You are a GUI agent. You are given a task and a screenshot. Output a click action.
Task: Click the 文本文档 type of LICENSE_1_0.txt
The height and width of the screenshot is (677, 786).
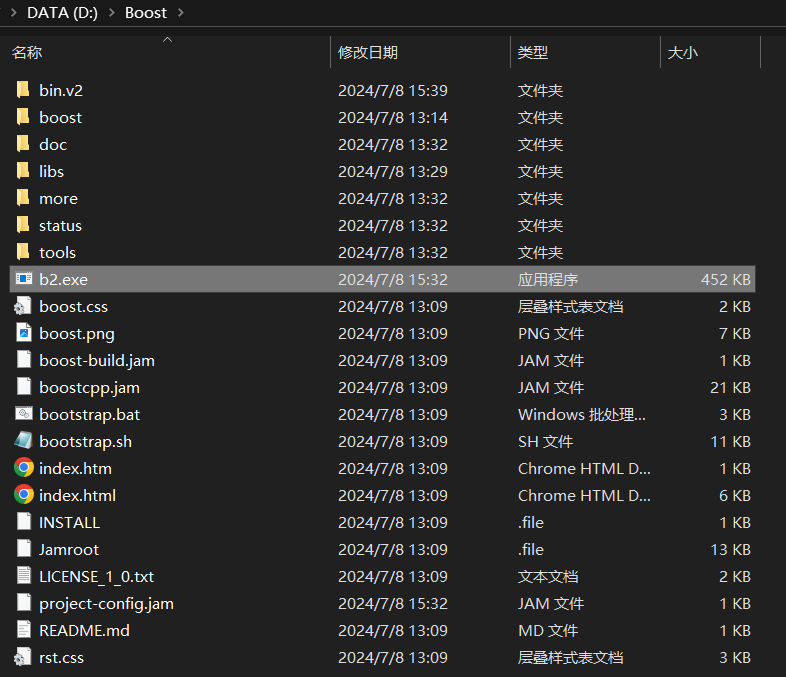pos(547,577)
